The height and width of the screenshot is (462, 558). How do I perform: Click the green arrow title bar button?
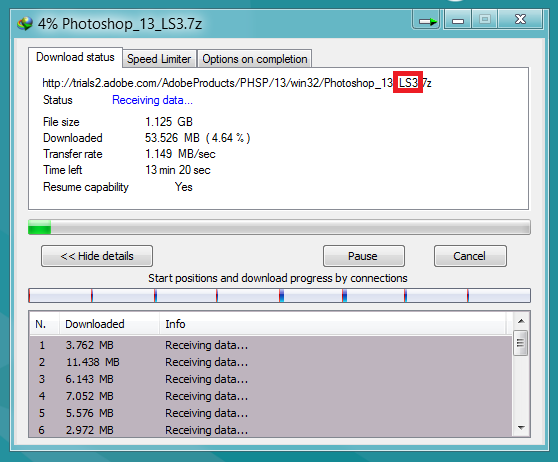427,20
